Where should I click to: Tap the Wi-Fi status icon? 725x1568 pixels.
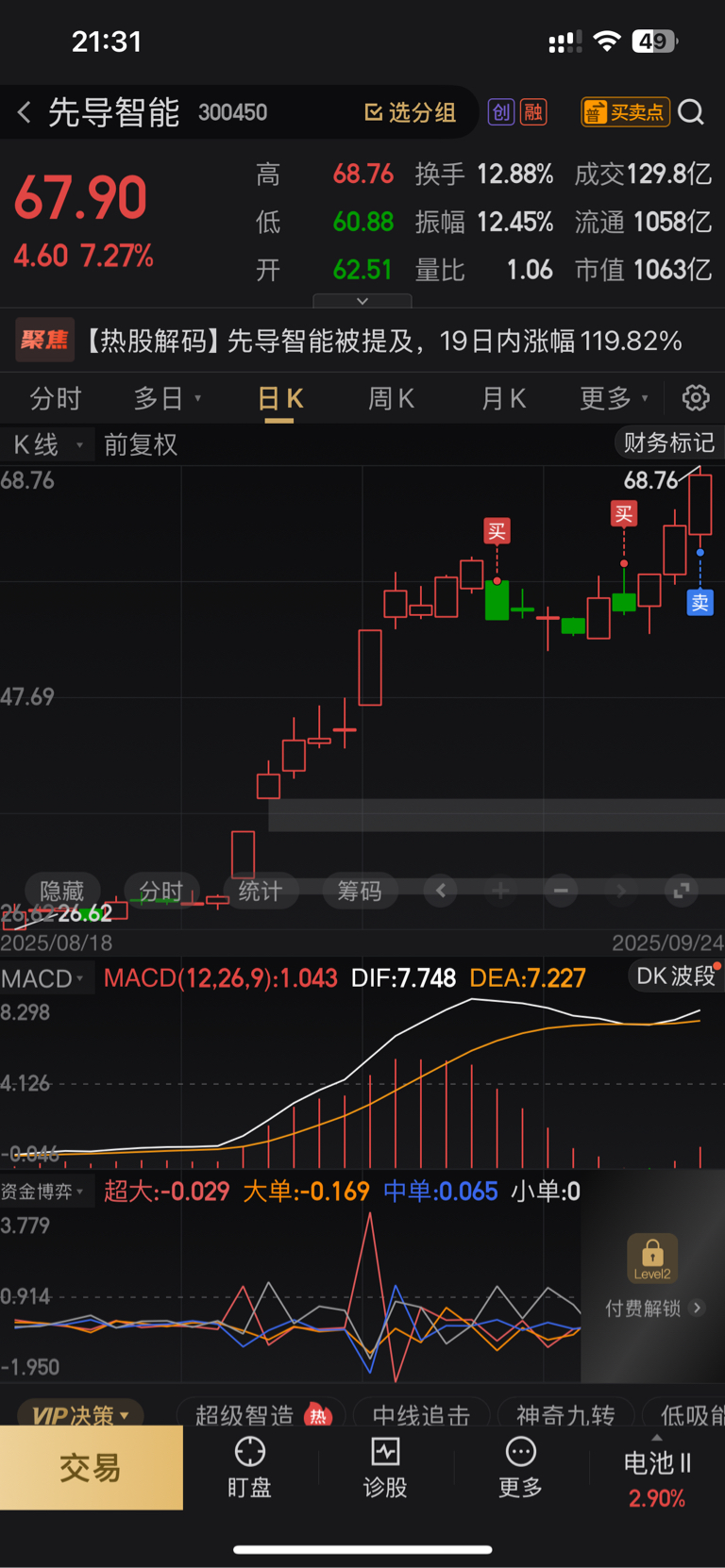pyautogui.click(x=607, y=41)
